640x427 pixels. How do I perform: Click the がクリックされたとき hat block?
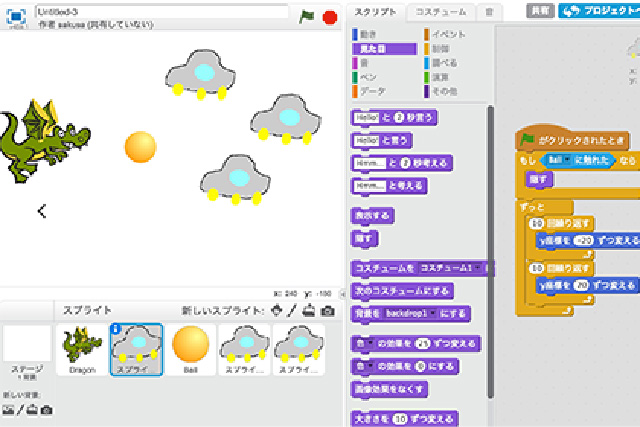572,139
